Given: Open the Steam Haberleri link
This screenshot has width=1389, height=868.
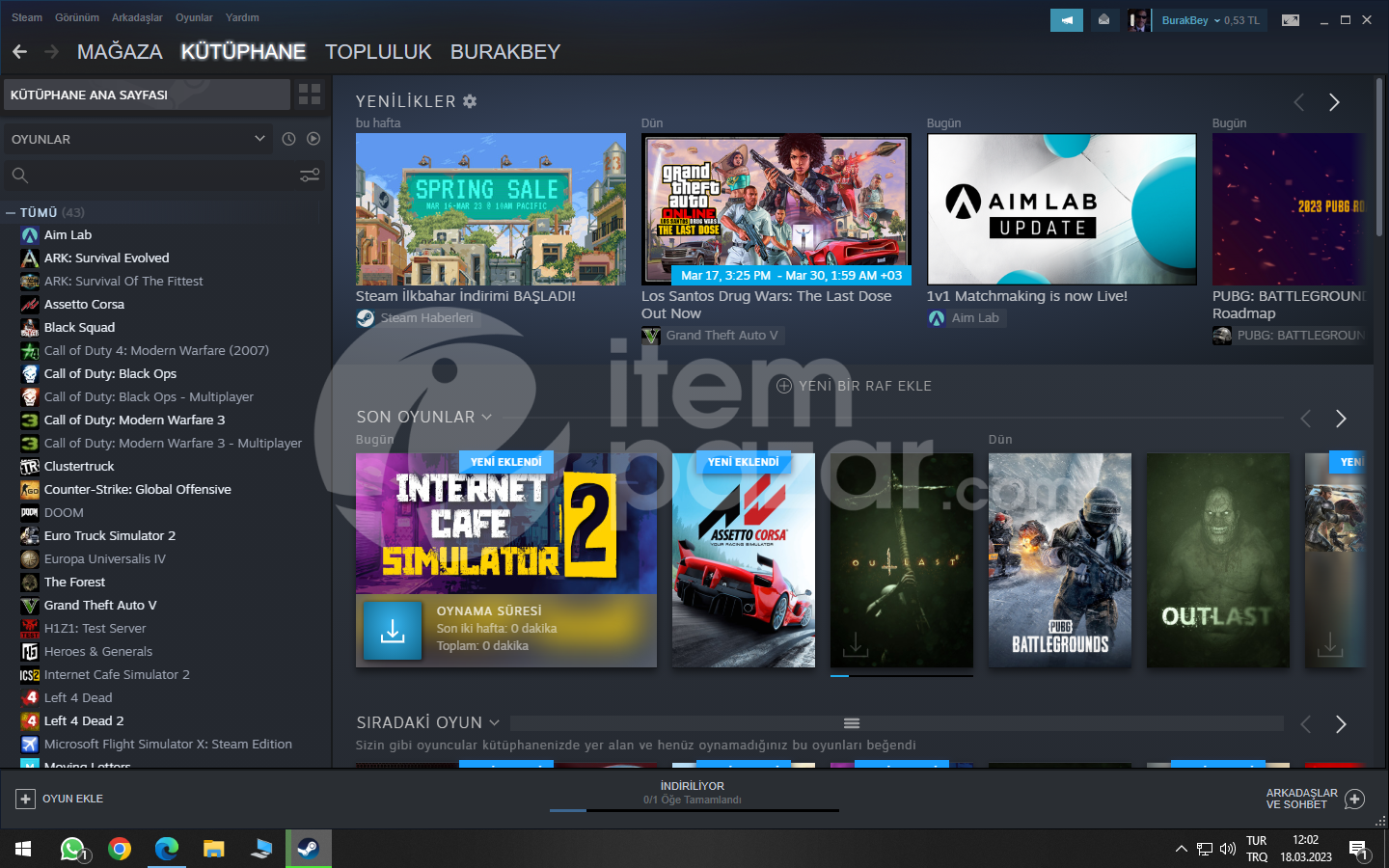Looking at the screenshot, I should coord(426,317).
